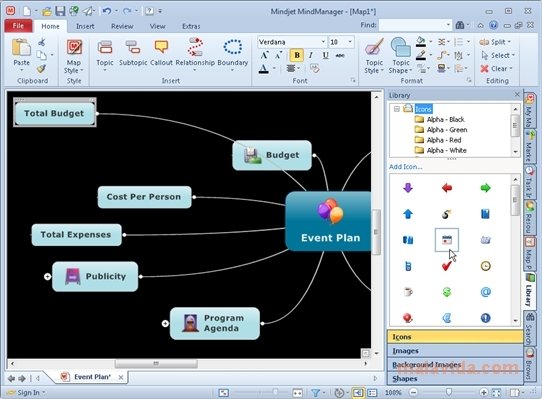Open the Icons library section bar

tap(455, 337)
